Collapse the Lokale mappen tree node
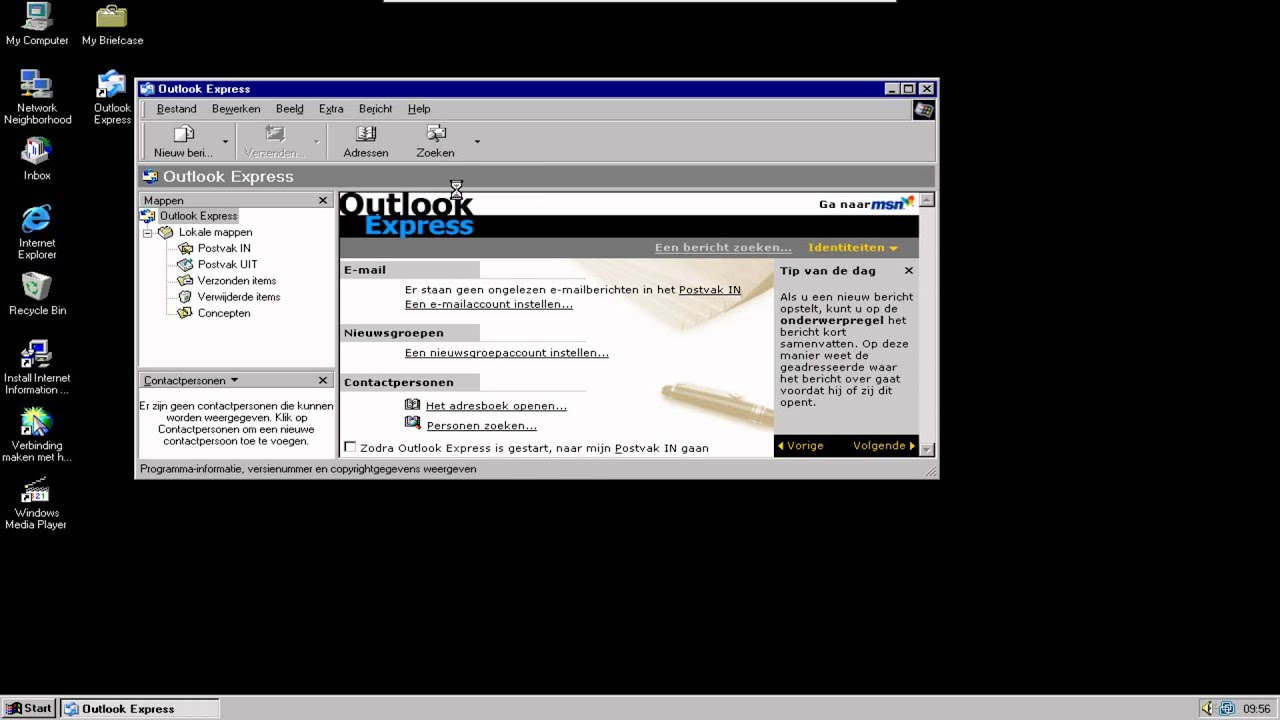The height and width of the screenshot is (720, 1280). [x=147, y=232]
